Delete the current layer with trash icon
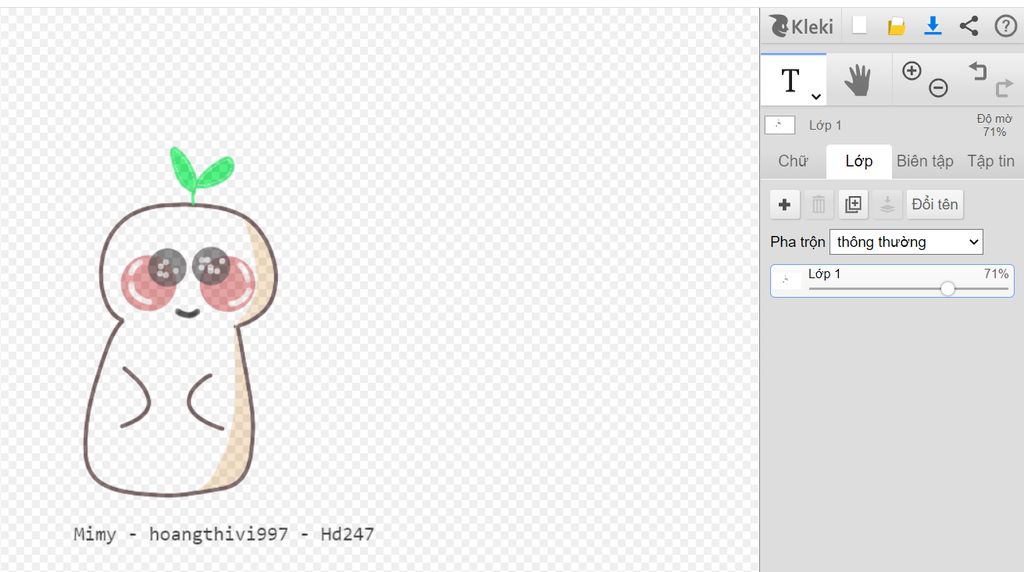Screen dimensions: 1024x572 point(818,204)
